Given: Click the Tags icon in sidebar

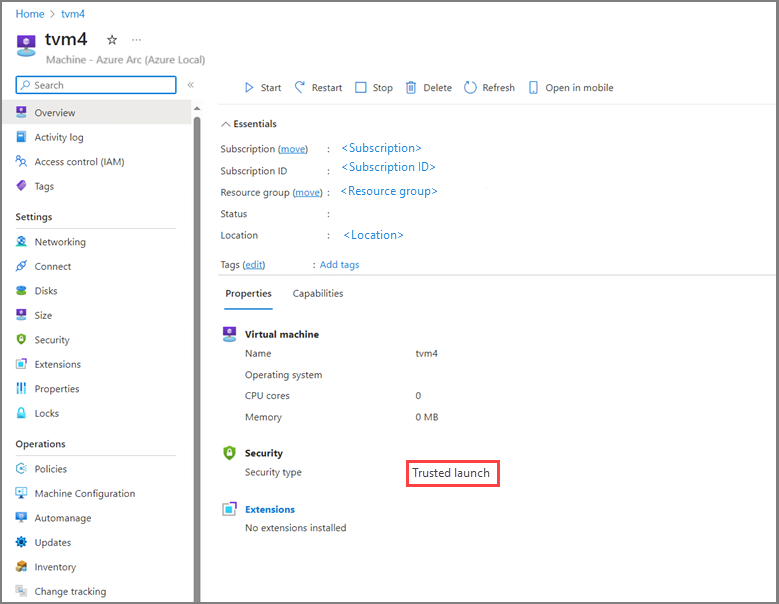Looking at the screenshot, I should coord(21,186).
